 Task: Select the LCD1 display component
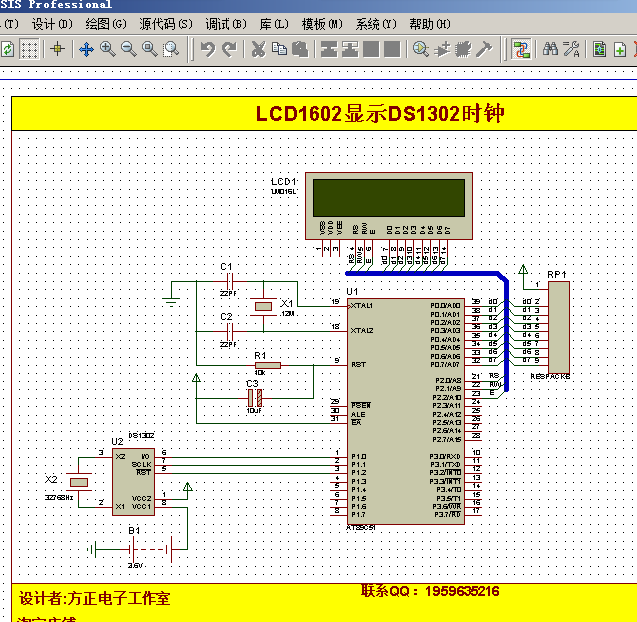point(389,206)
